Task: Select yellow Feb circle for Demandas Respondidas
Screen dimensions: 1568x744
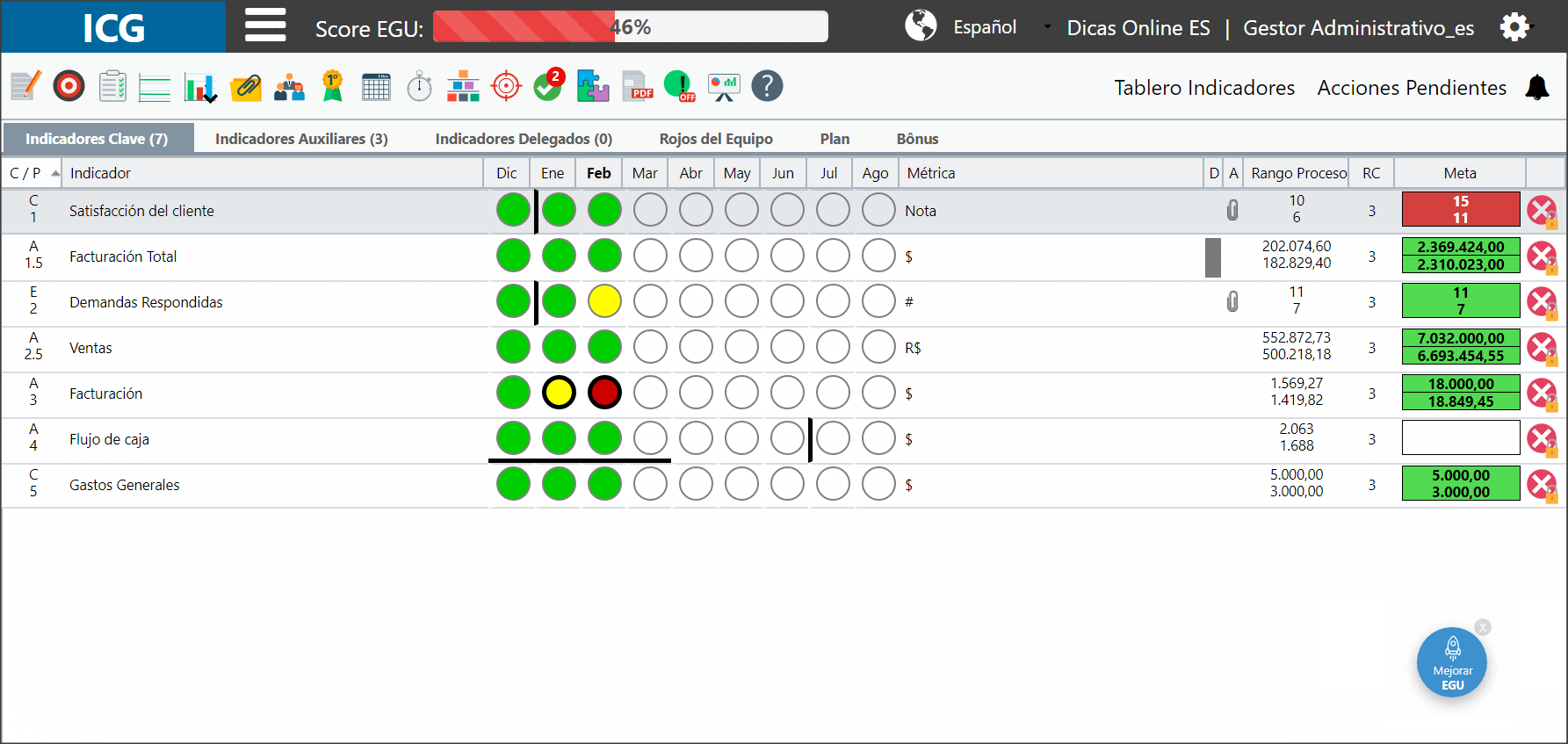Action: 604,301
